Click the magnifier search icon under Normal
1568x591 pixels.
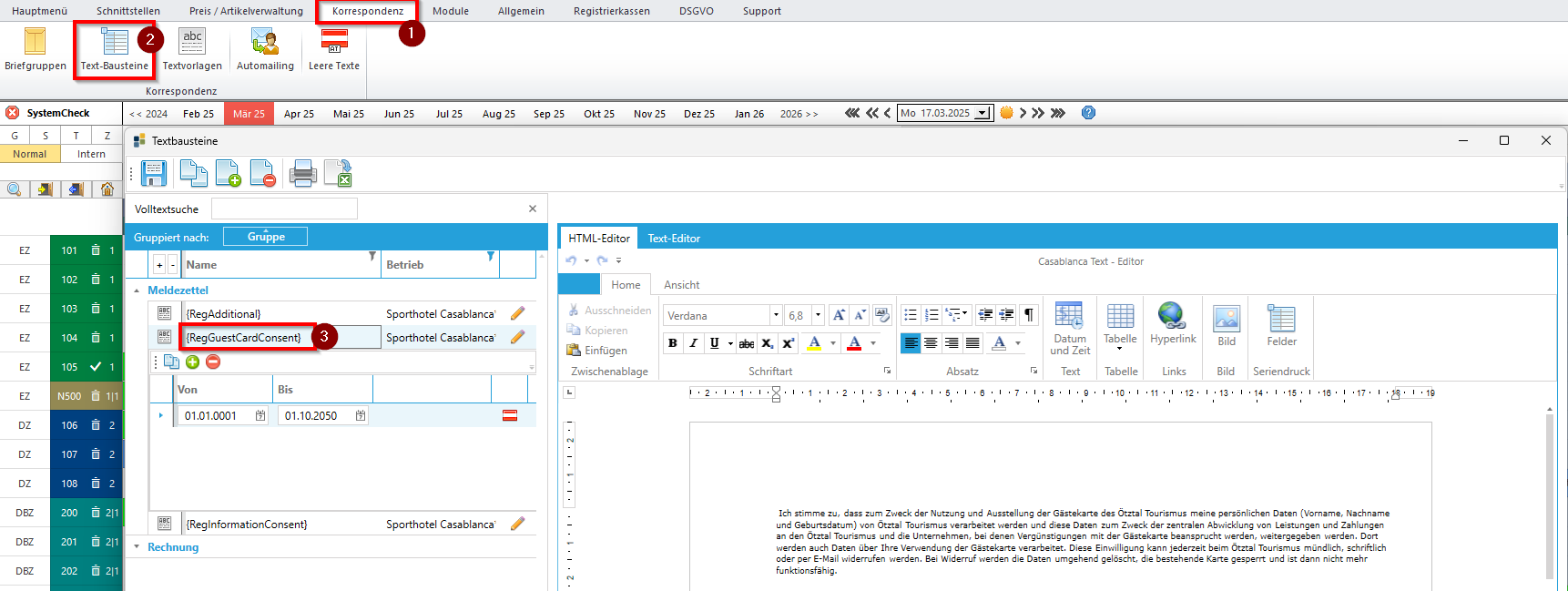click(15, 189)
